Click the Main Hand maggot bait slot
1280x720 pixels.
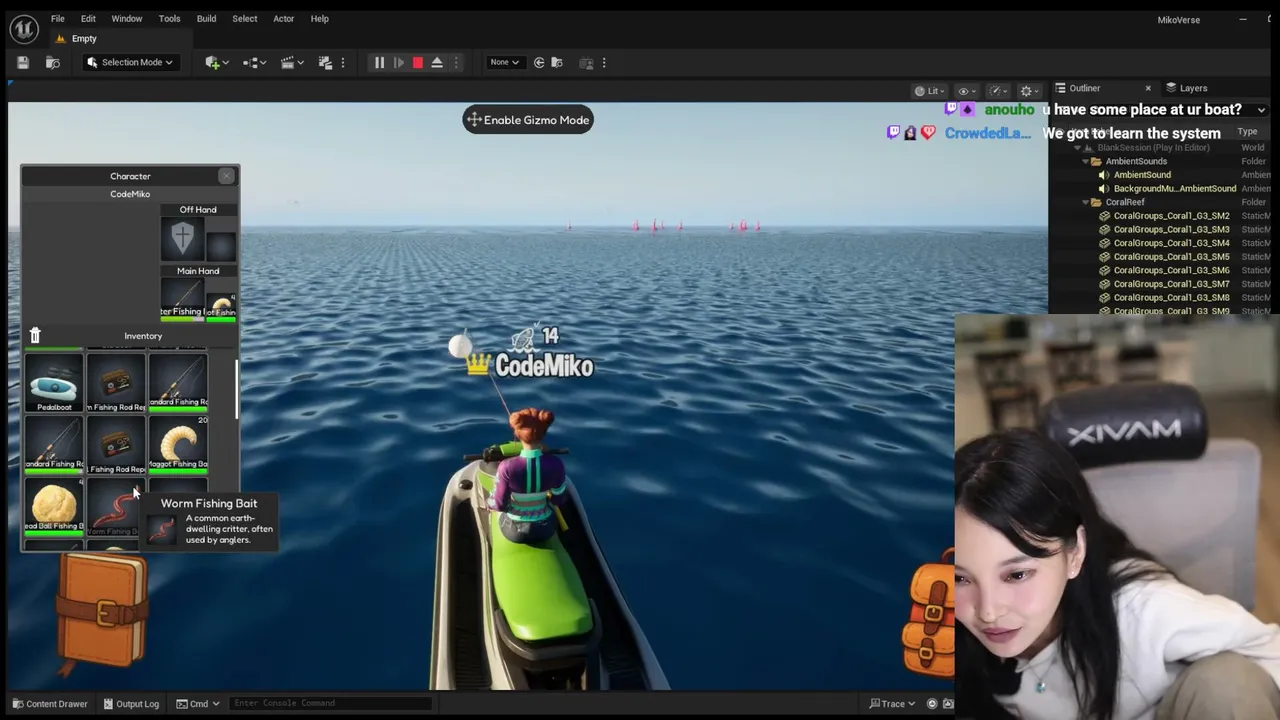tap(221, 305)
